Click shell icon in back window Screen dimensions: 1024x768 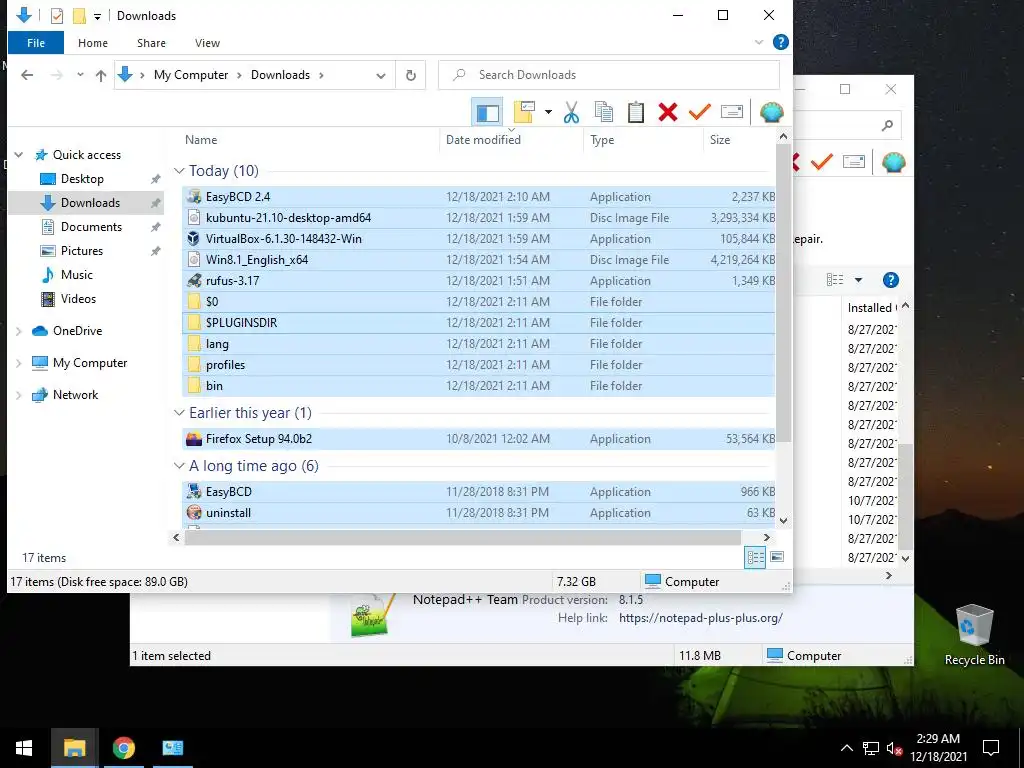893,162
